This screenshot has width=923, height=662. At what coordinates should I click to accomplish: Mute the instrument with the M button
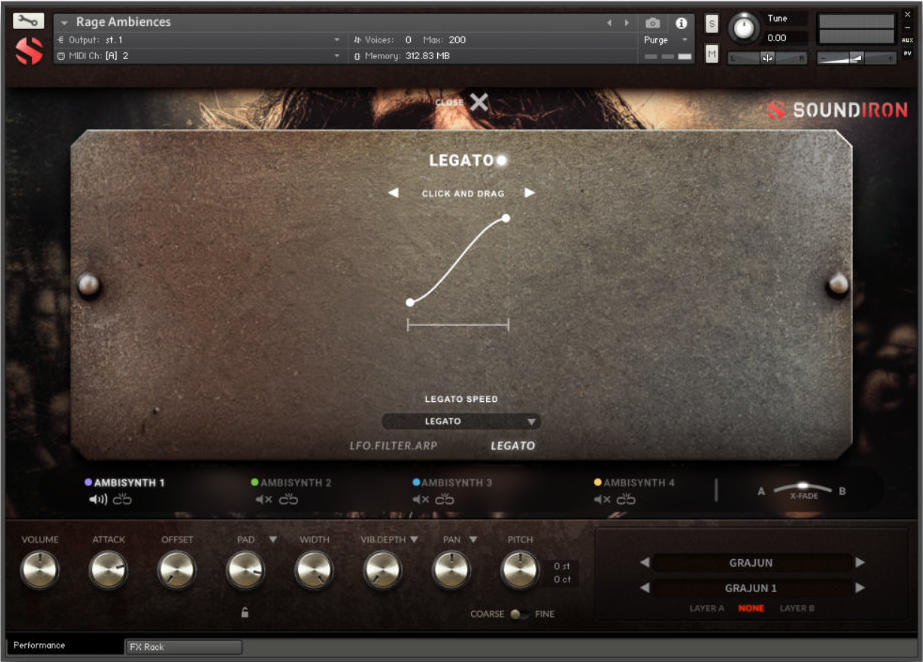712,54
